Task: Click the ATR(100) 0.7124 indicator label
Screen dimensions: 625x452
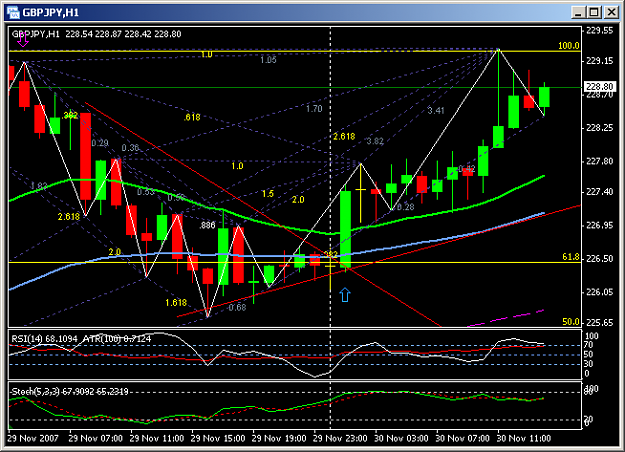Action: 117,339
